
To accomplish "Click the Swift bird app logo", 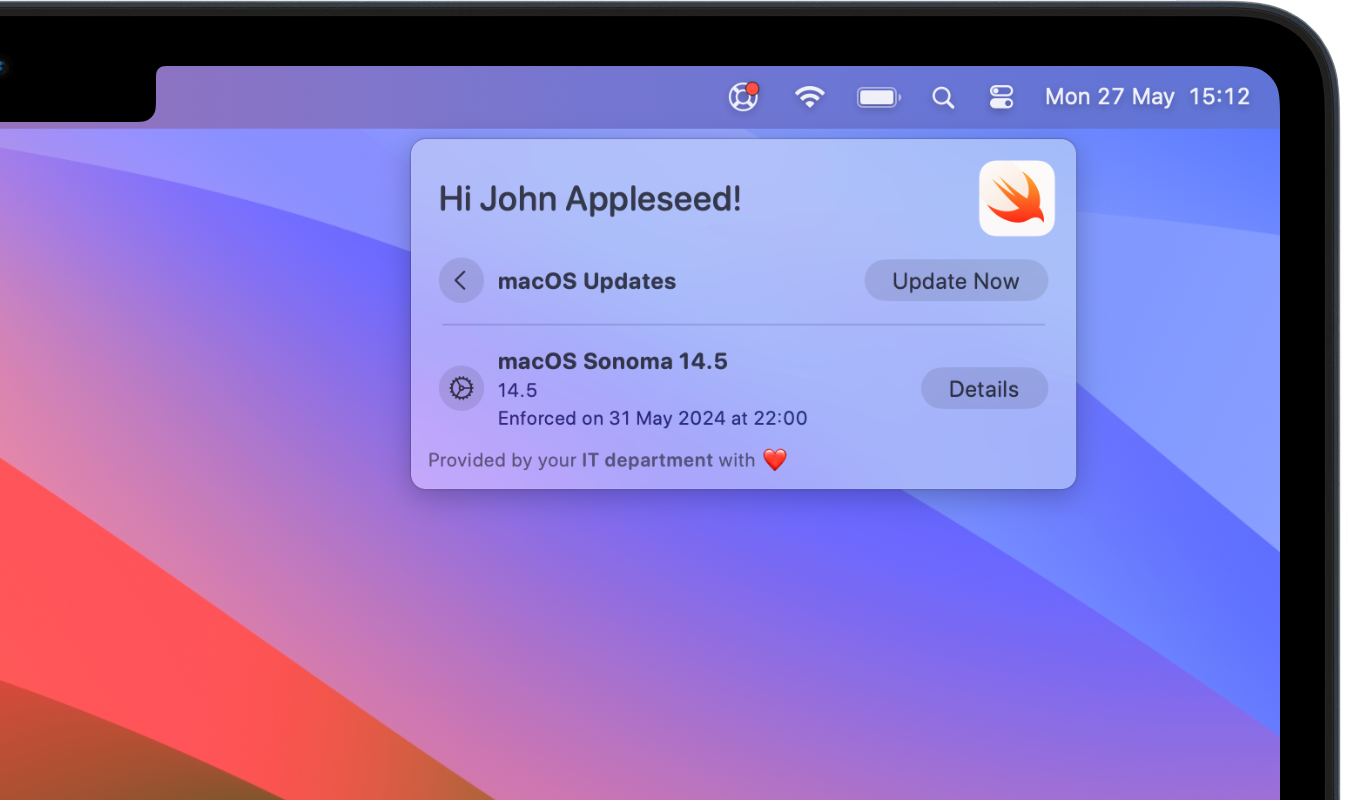I will pos(1017,198).
